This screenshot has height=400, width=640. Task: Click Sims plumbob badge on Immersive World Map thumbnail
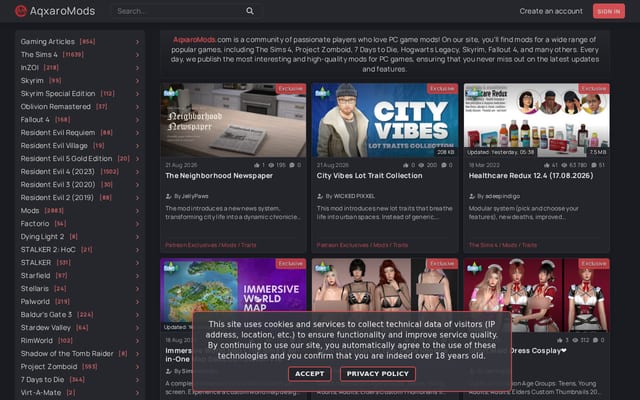[x=169, y=268]
